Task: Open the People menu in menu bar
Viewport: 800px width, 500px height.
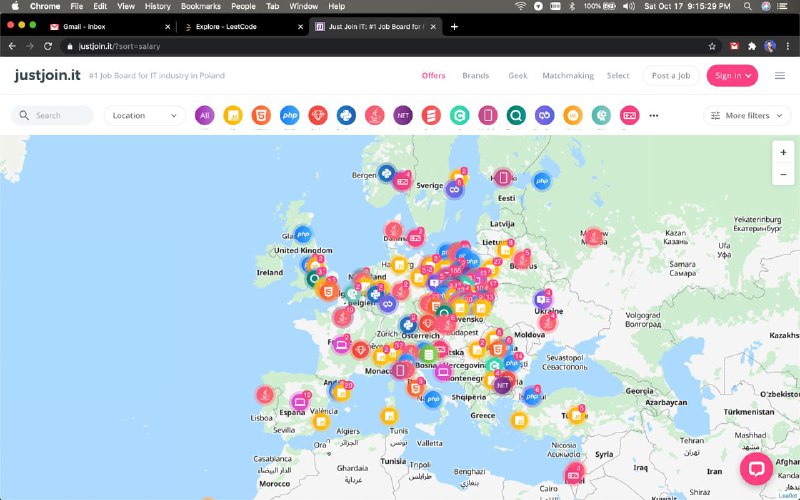Action: coord(243,6)
